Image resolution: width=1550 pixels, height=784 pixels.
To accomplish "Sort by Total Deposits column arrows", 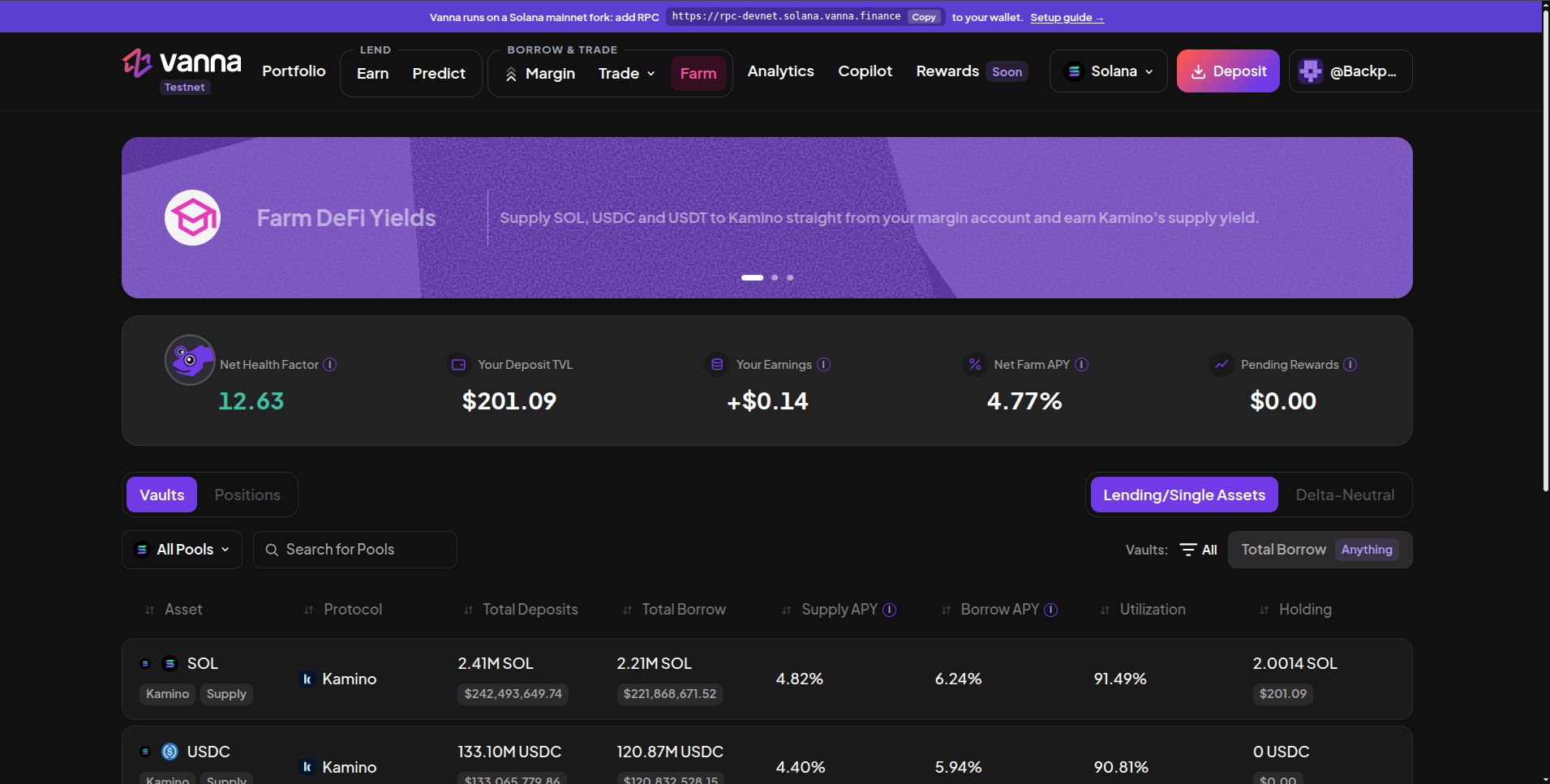I will 468,610.
